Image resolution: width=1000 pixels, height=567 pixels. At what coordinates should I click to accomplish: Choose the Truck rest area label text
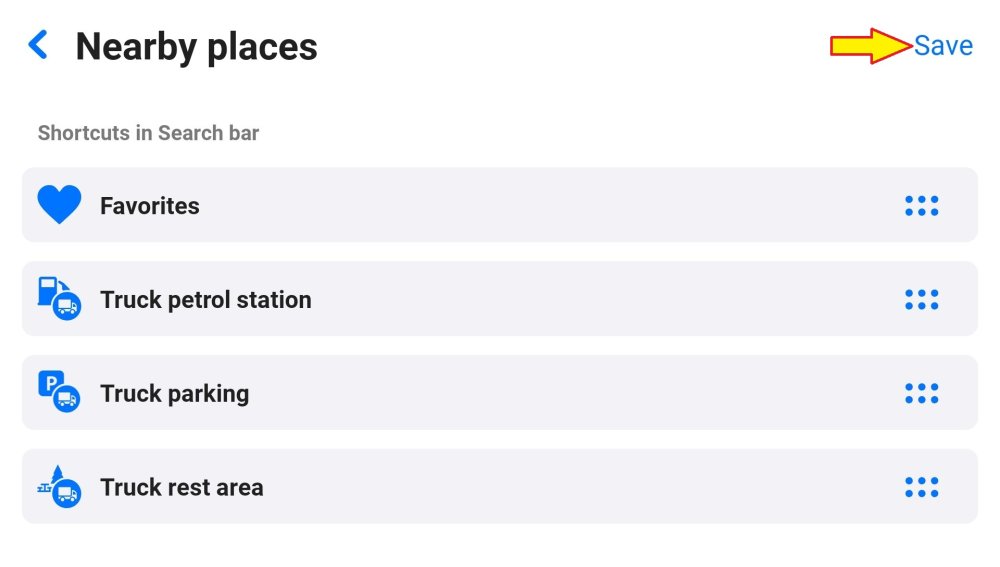pos(182,488)
